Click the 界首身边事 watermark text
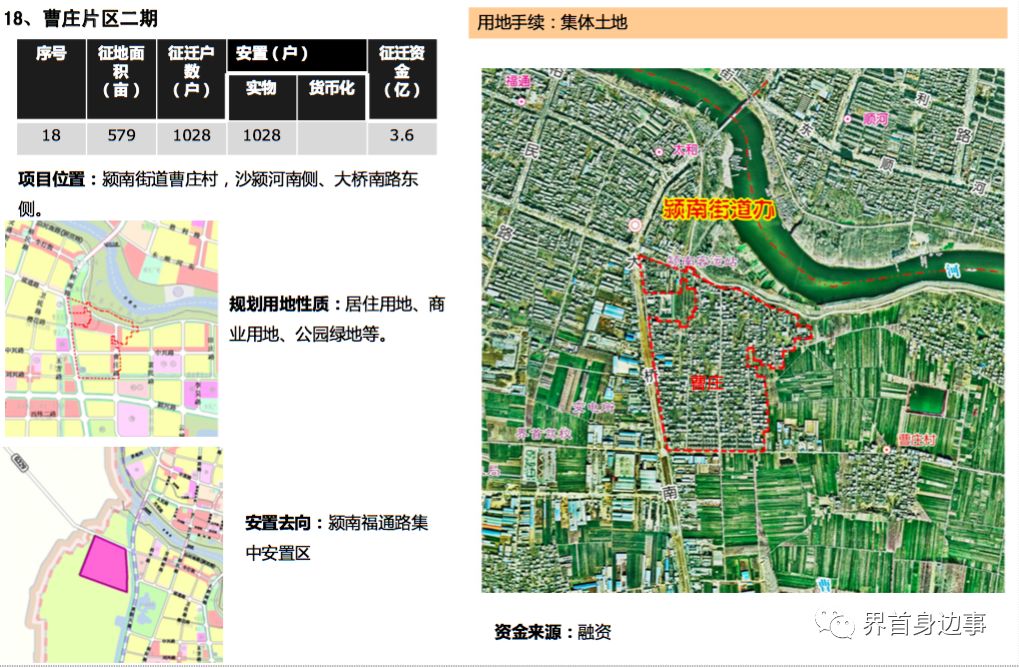 [x=924, y=624]
